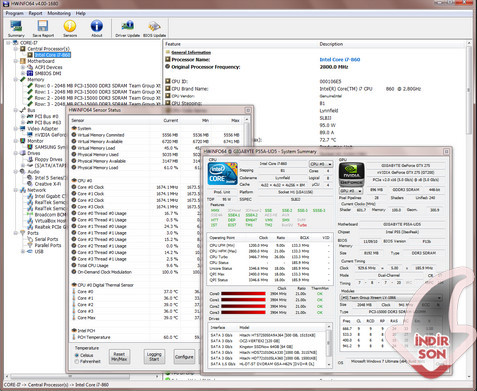Select the Parallel Ports tree item
The height and width of the screenshot is (391, 477).
click(x=48, y=245)
